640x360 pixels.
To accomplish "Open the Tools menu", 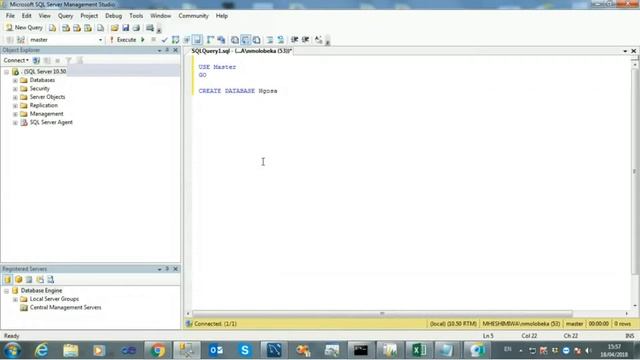I will 136,16.
